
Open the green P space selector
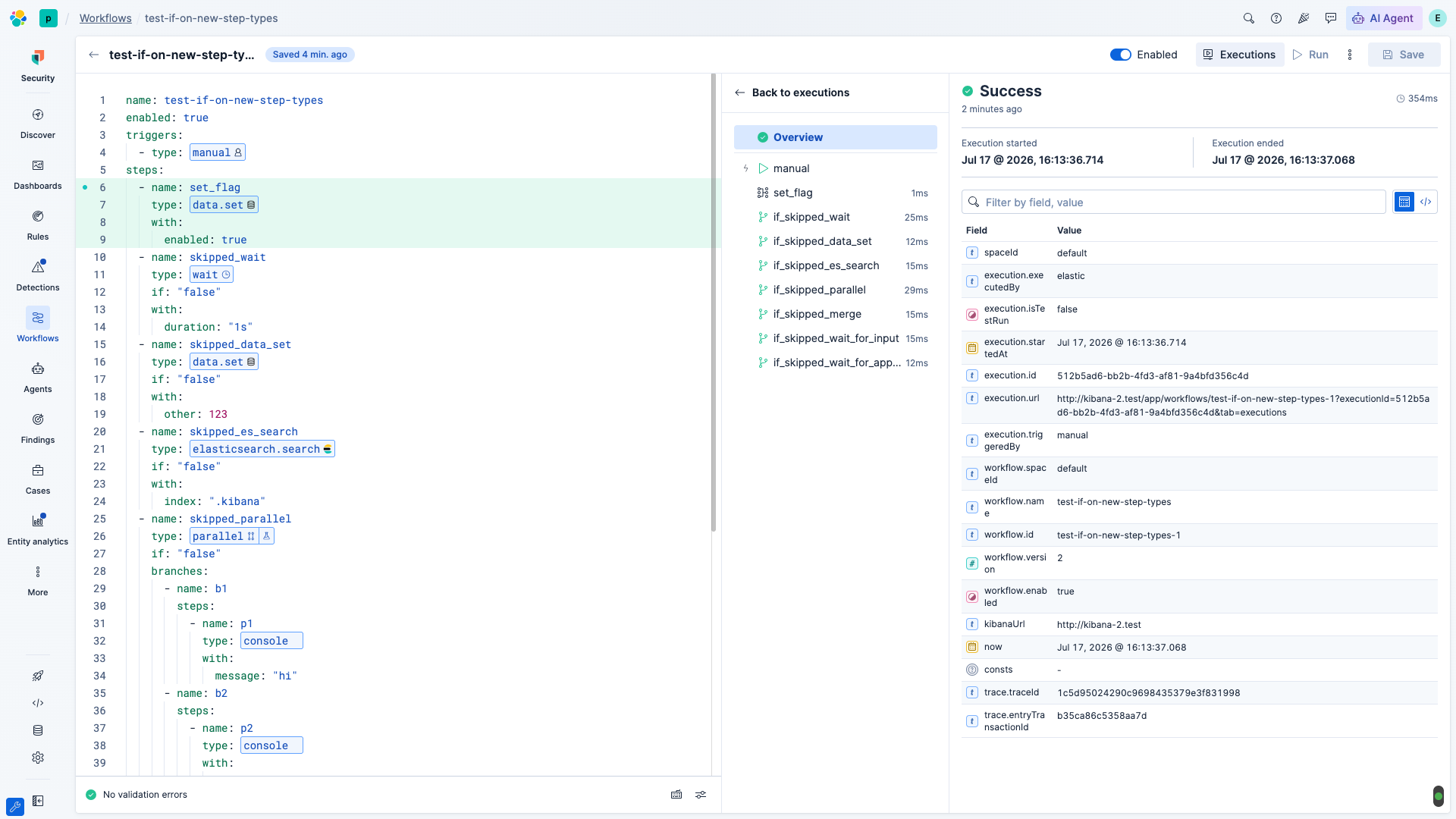point(49,18)
